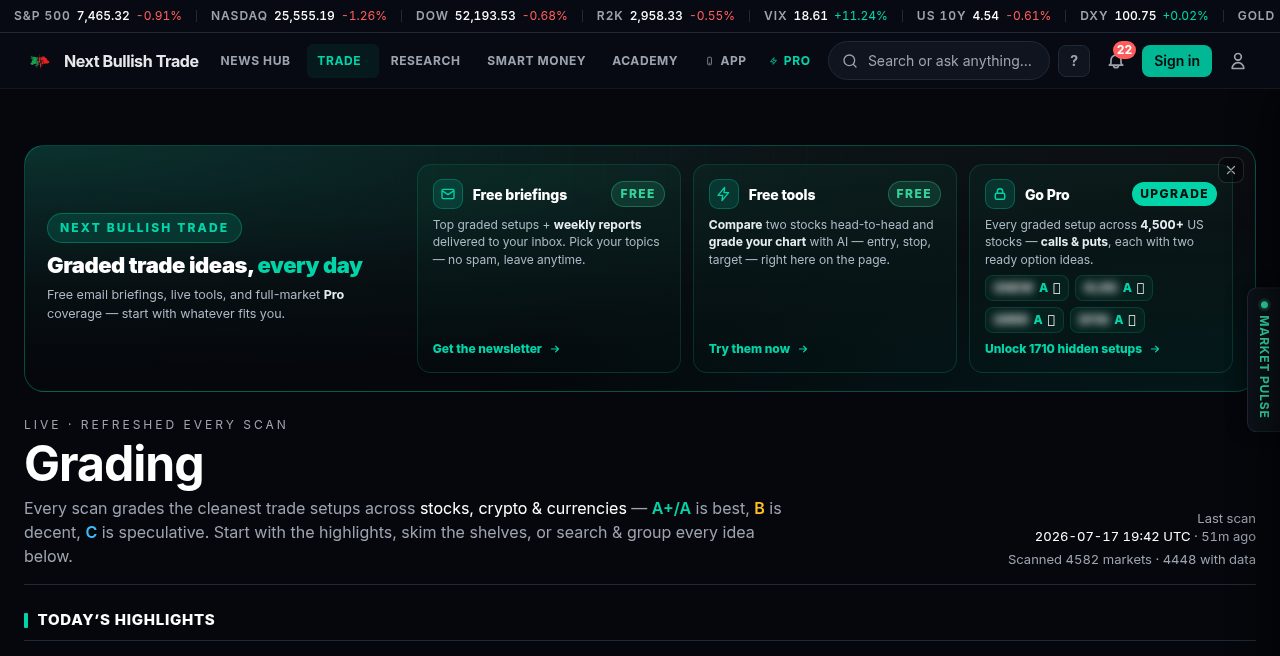The height and width of the screenshot is (656, 1280).
Task: Close the promo banner with X
Action: [1231, 170]
